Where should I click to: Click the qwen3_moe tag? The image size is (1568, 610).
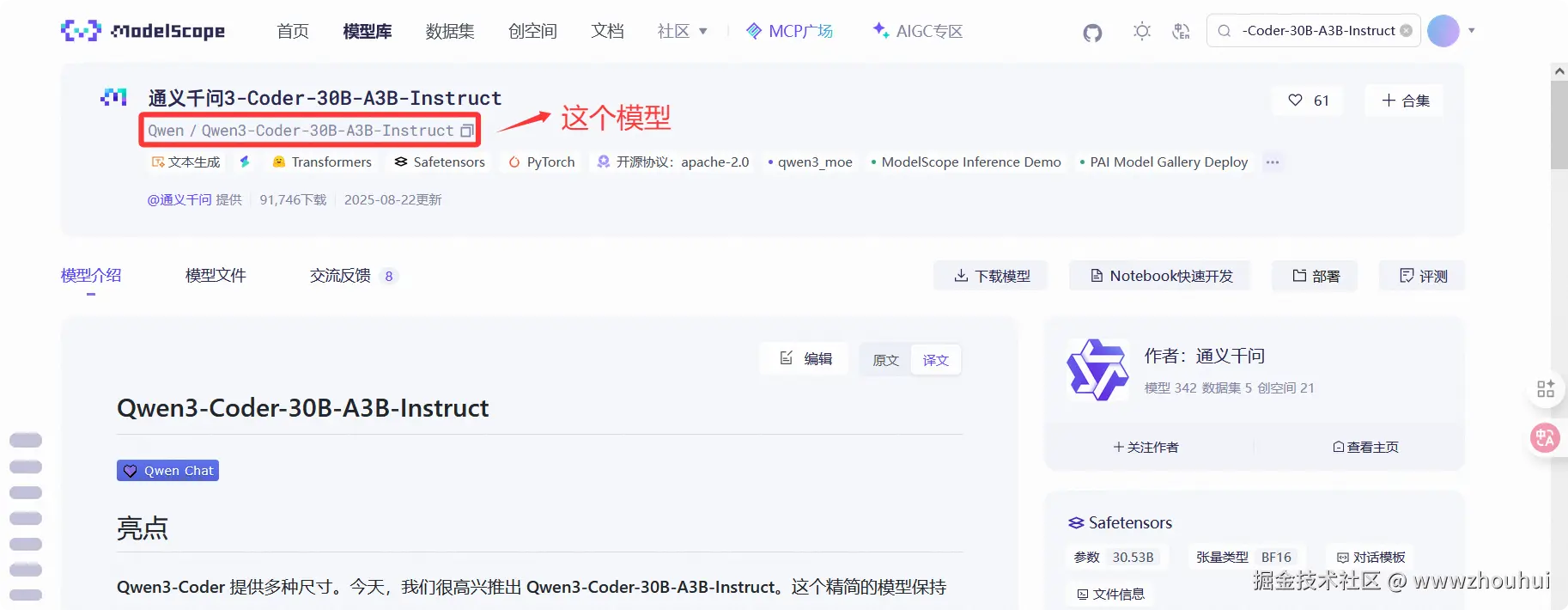point(810,162)
